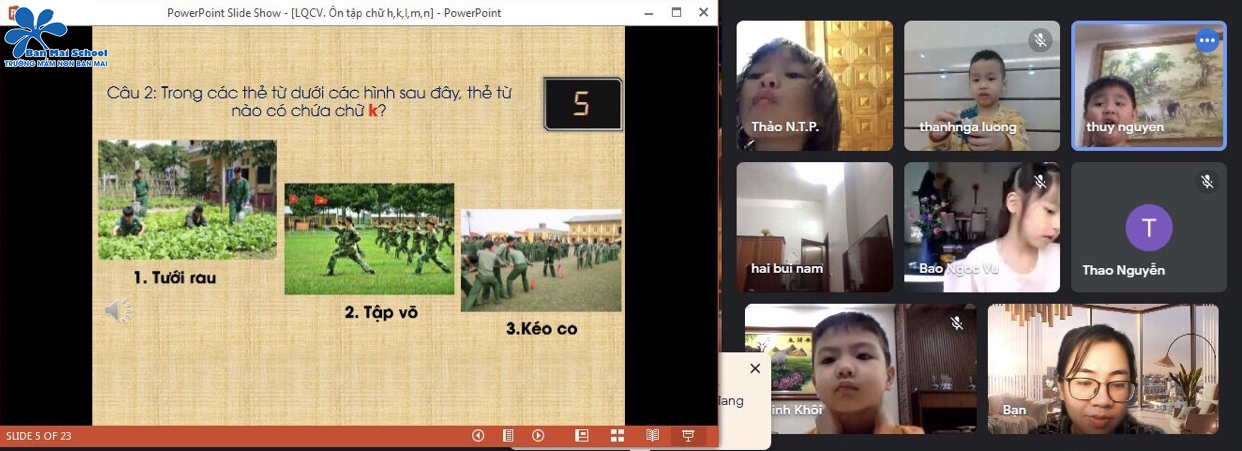This screenshot has height=451, width=1242.
Task: Open the slide show menu icon
Action: 508,436
